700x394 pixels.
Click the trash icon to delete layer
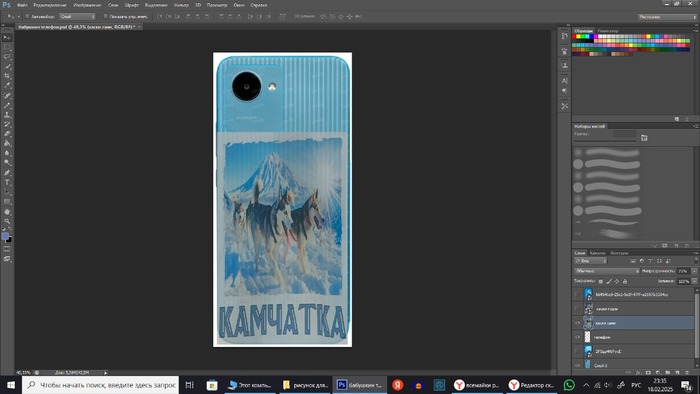tap(687, 372)
